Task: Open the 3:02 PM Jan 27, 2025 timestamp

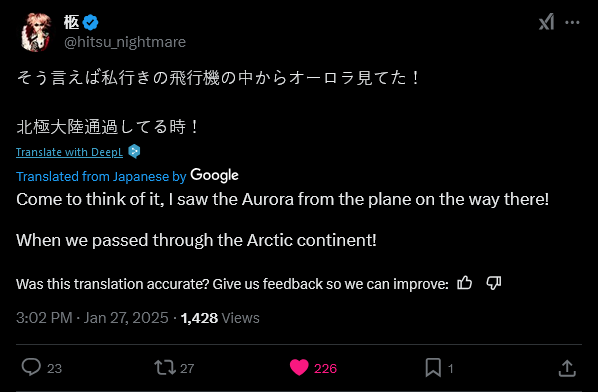Action: [92, 318]
